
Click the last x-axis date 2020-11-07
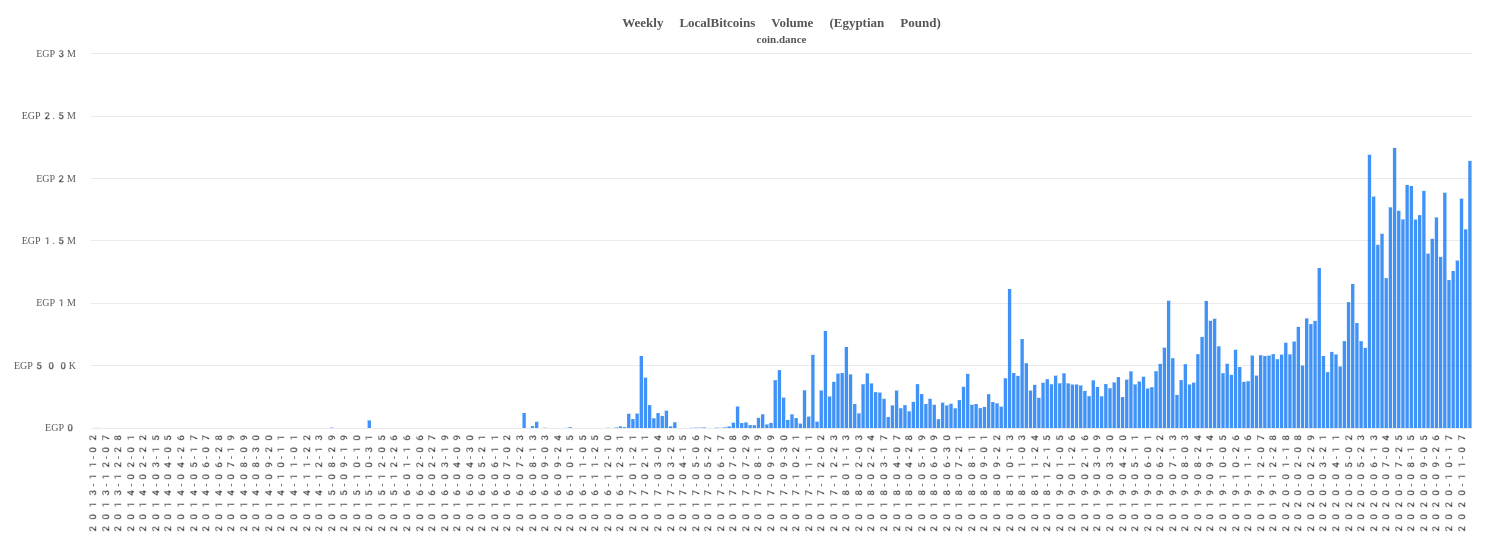point(1461,482)
